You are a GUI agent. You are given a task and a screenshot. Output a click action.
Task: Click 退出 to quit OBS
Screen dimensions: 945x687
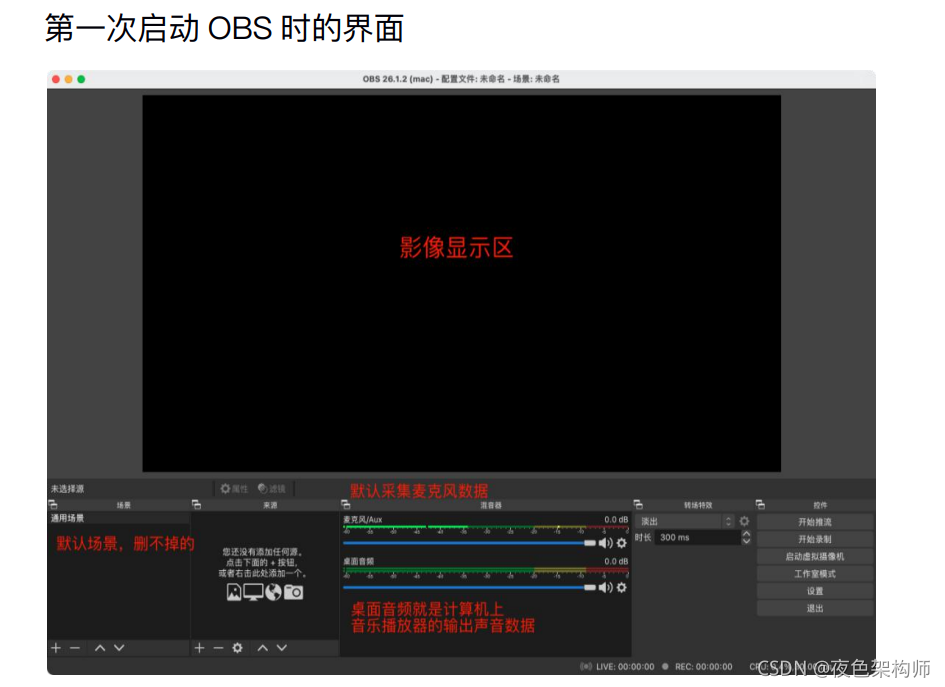coord(815,609)
